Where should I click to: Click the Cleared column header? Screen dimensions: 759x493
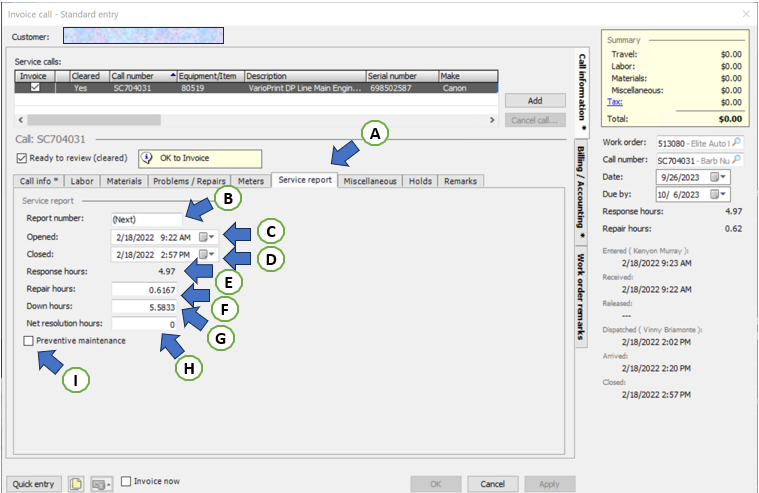pyautogui.click(x=90, y=76)
